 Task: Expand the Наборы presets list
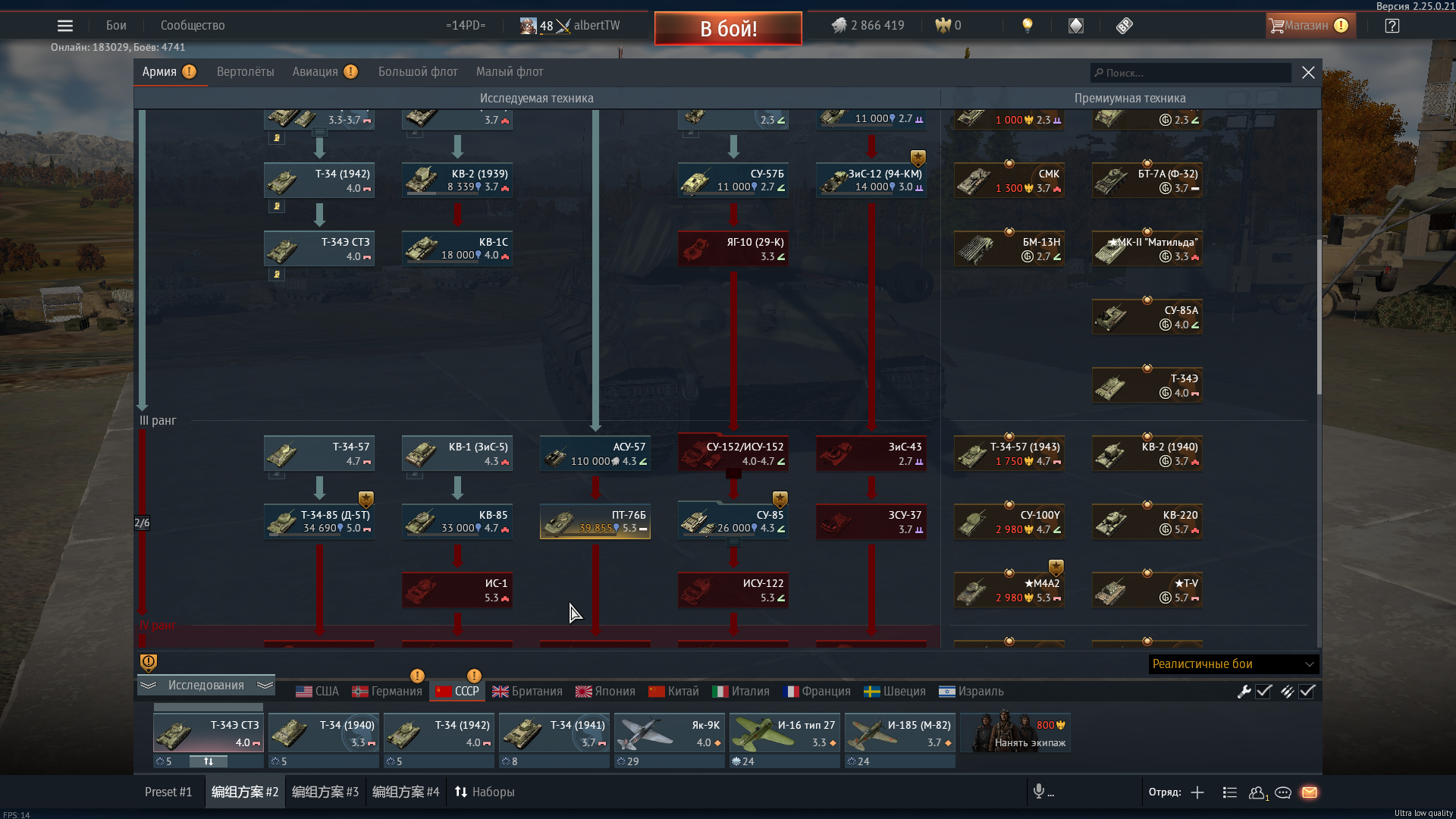tap(484, 792)
